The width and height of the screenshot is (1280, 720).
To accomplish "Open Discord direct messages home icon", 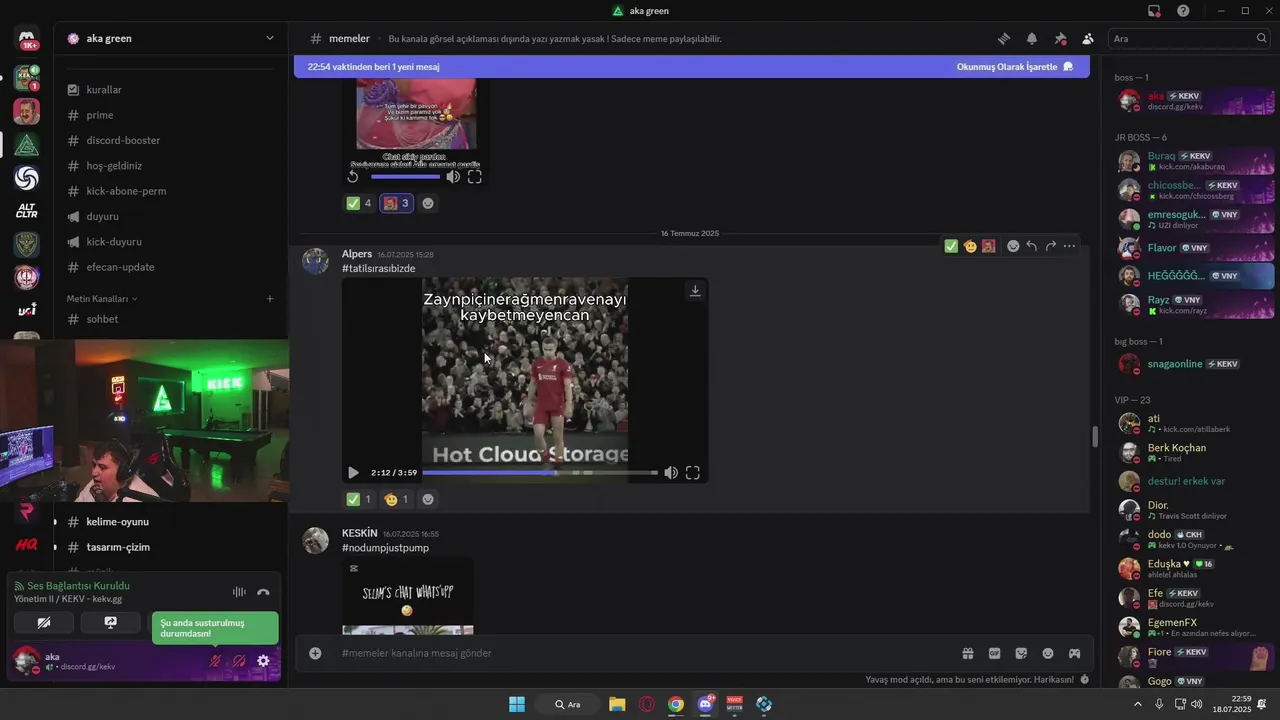I will 27,40.
